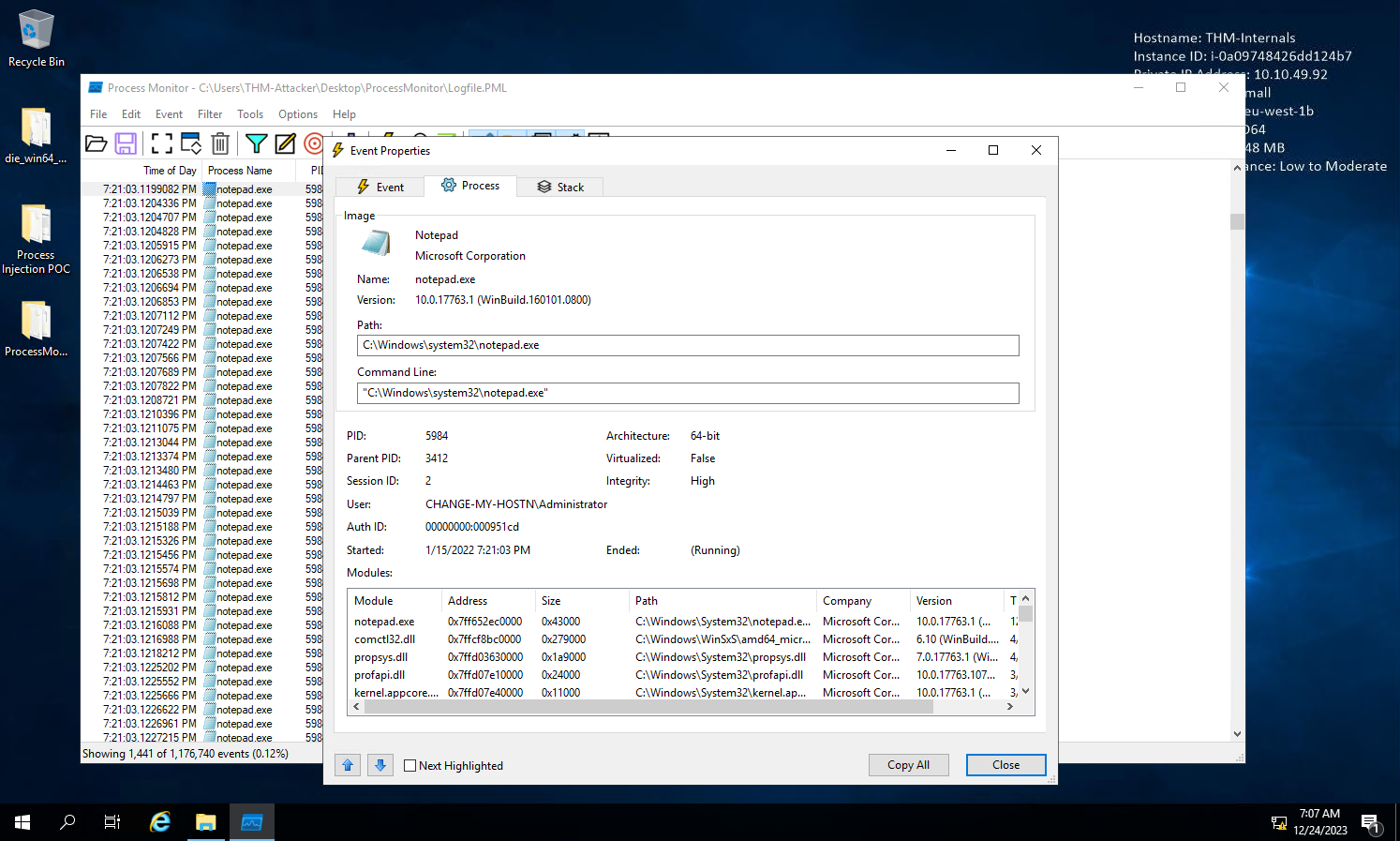Click the Time of Day column header

pyautogui.click(x=142, y=171)
